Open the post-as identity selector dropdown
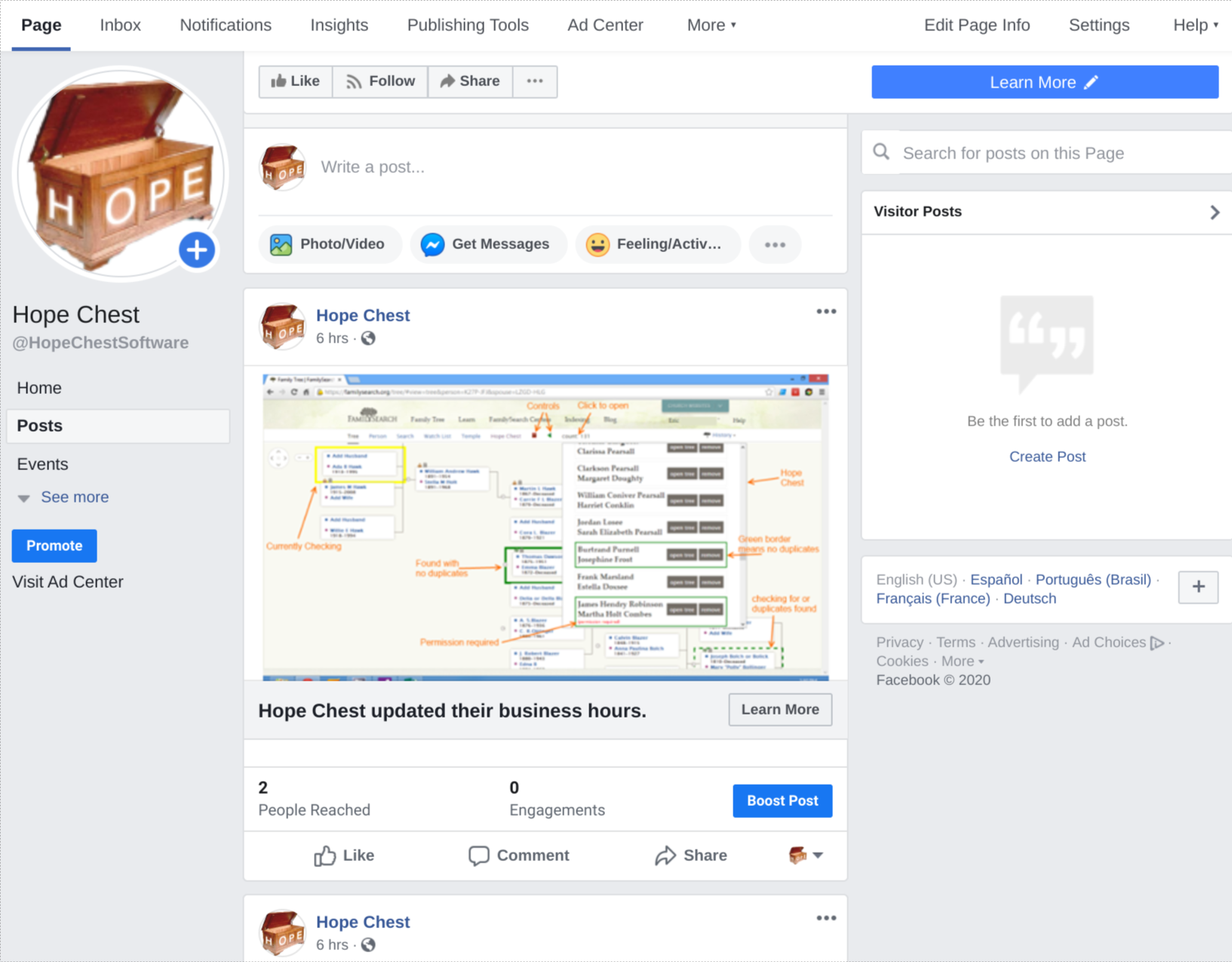This screenshot has height=962, width=1232. click(806, 856)
